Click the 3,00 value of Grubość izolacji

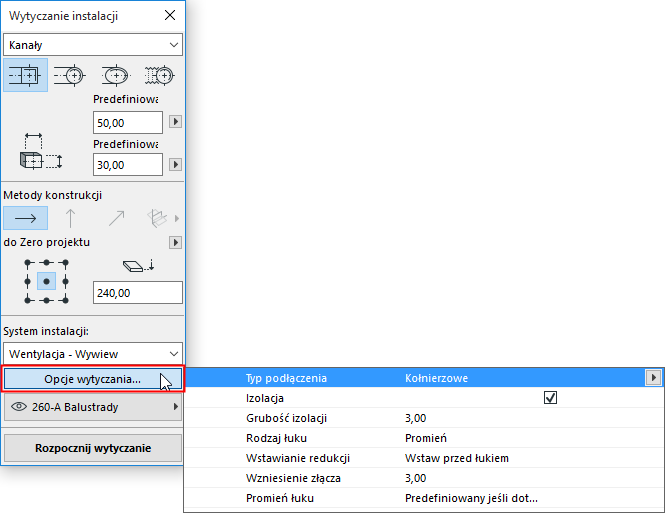click(x=415, y=418)
